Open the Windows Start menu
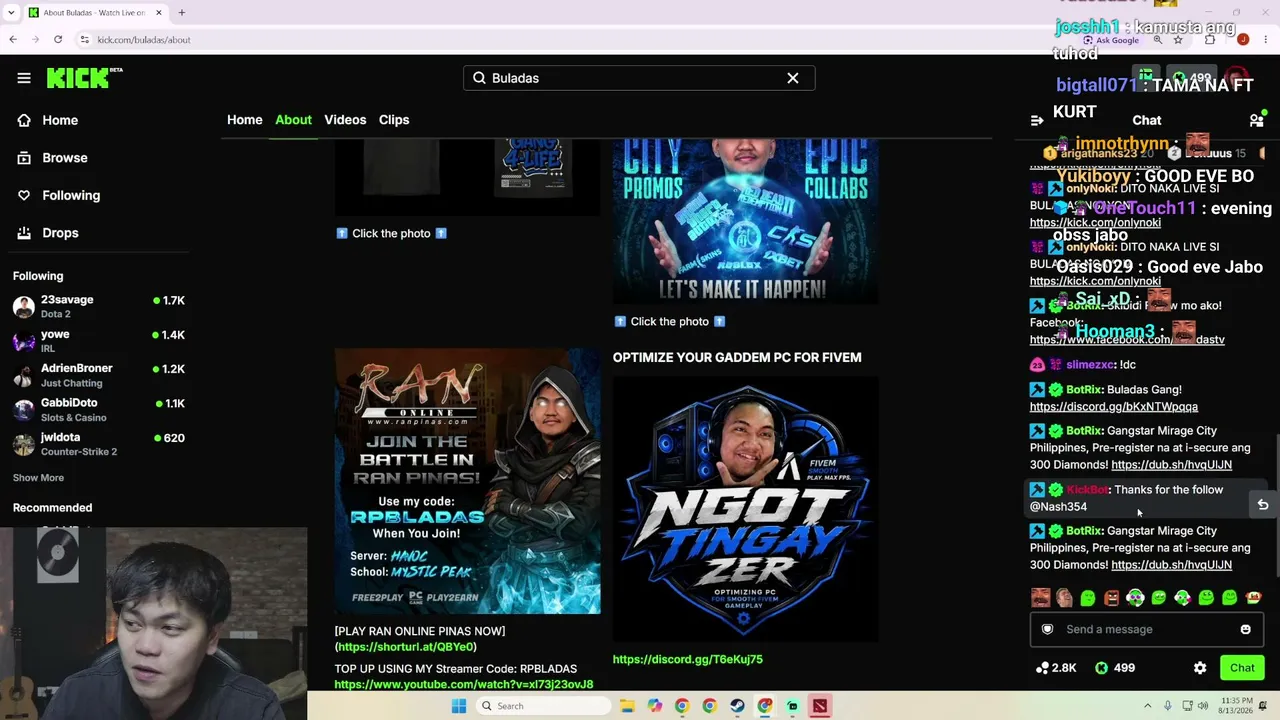Viewport: 1280px width, 720px height. click(459, 706)
